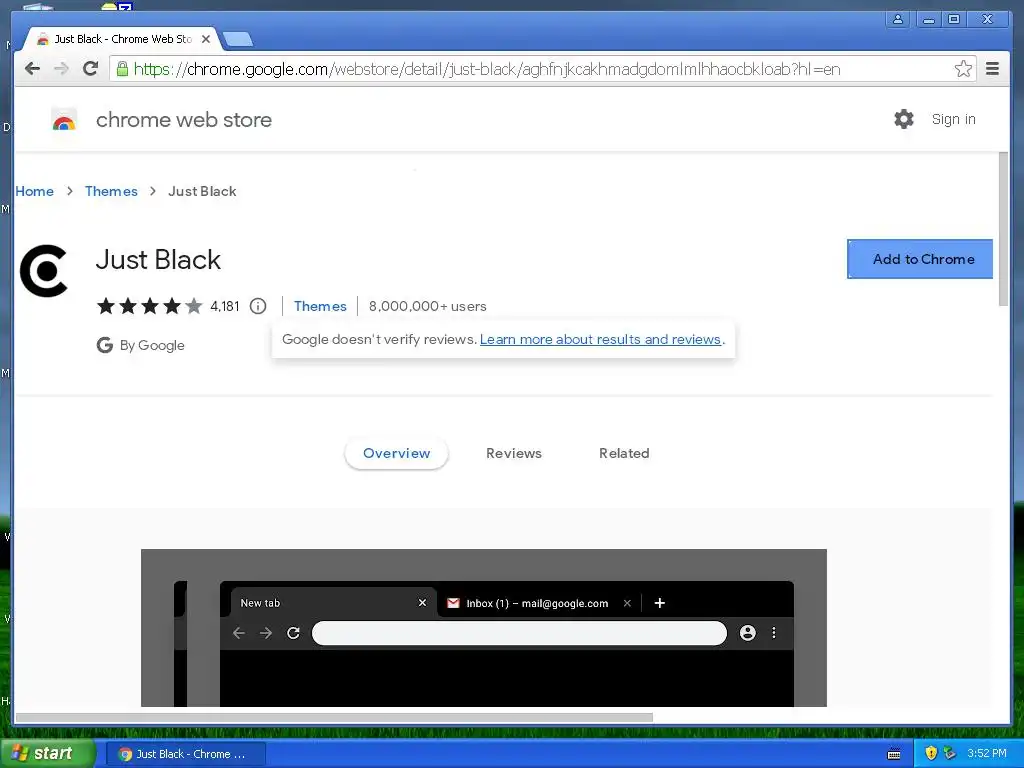The image size is (1024, 768).
Task: Open Themes category link beside rating
Action: pyautogui.click(x=320, y=306)
